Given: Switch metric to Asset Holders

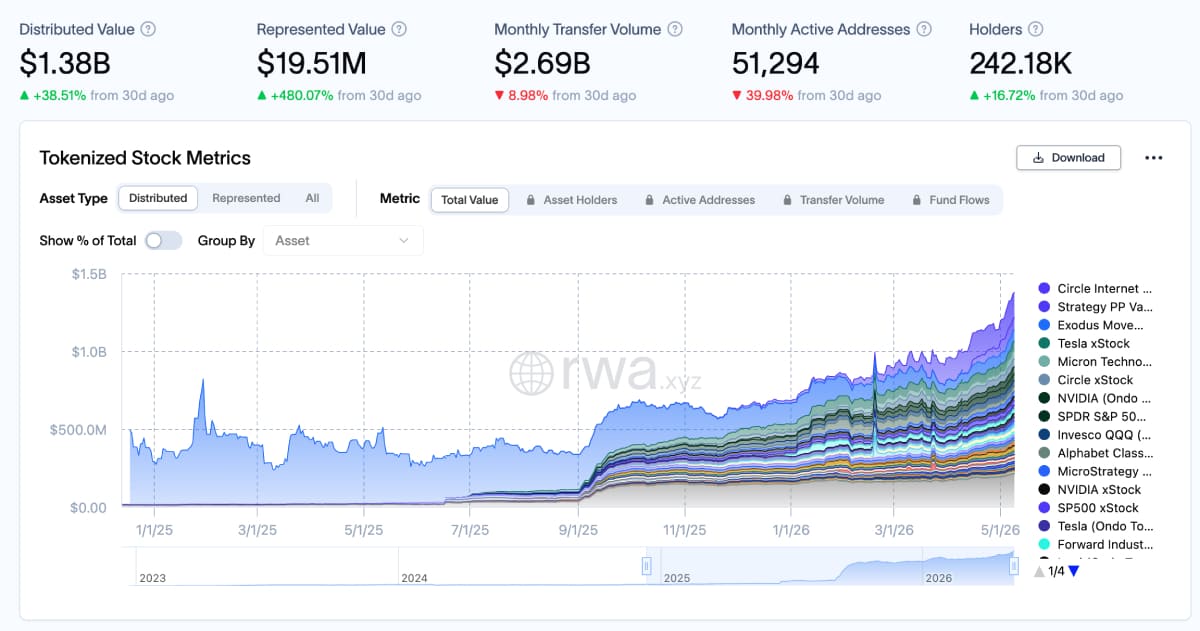Looking at the screenshot, I should pyautogui.click(x=570, y=200).
